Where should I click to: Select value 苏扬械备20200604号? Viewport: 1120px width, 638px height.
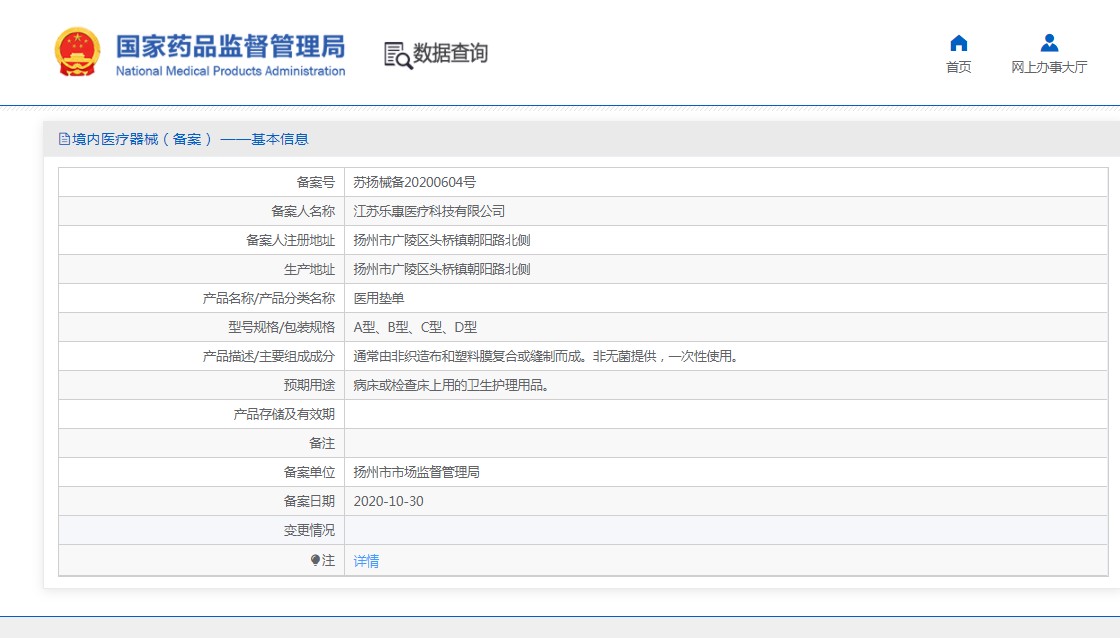[415, 183]
